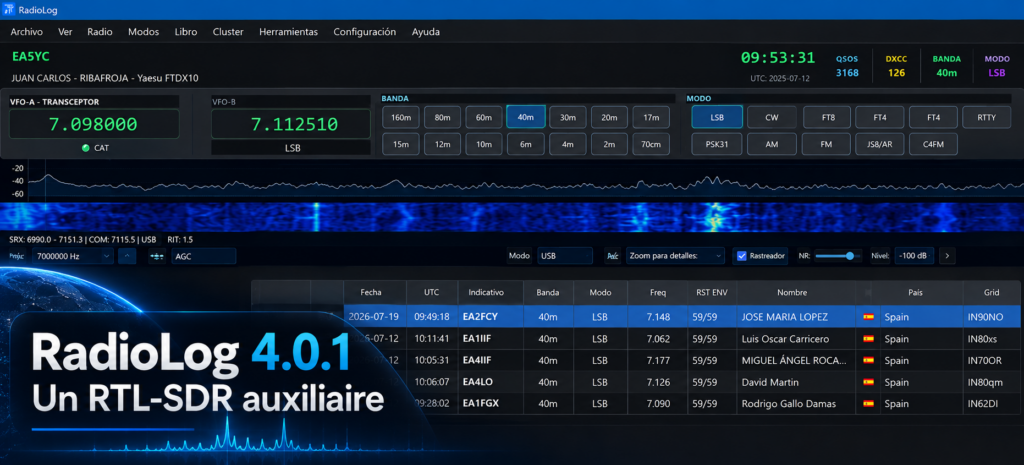The height and width of the screenshot is (465, 1024).
Task: Click the icon left of Zoom para detalles
Action: [x=613, y=256]
